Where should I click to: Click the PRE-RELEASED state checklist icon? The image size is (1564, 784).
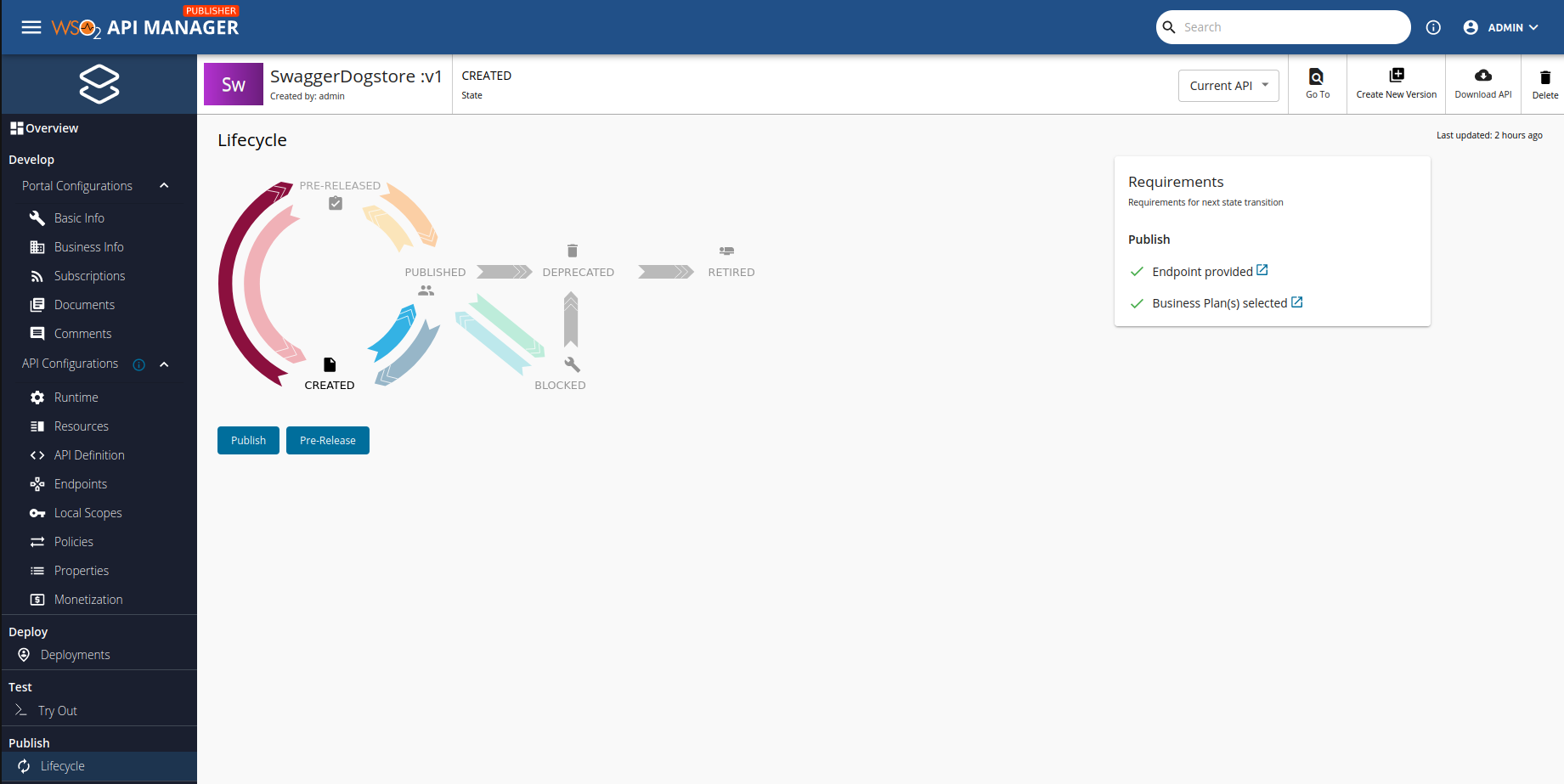(336, 203)
